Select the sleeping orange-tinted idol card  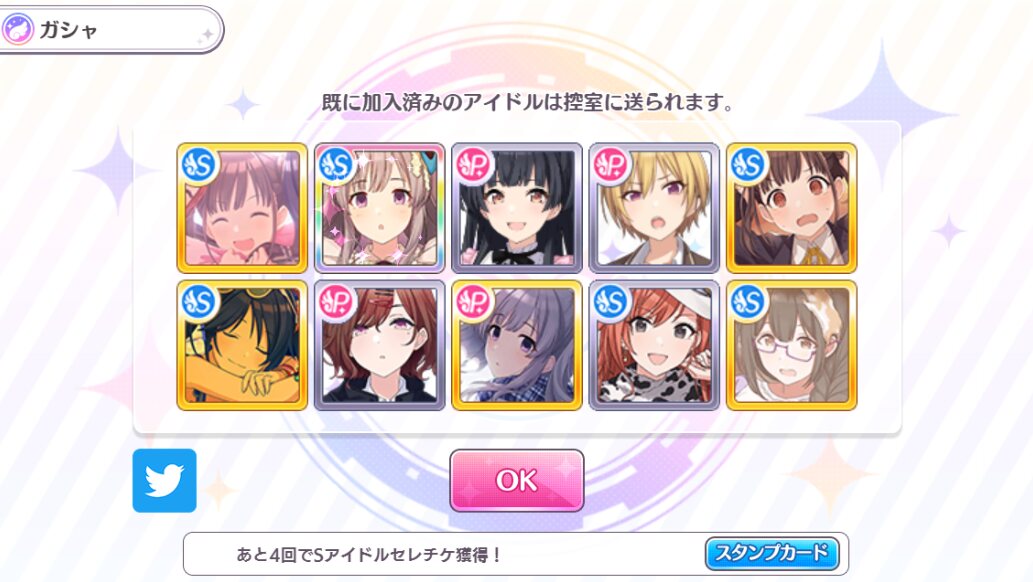(242, 345)
